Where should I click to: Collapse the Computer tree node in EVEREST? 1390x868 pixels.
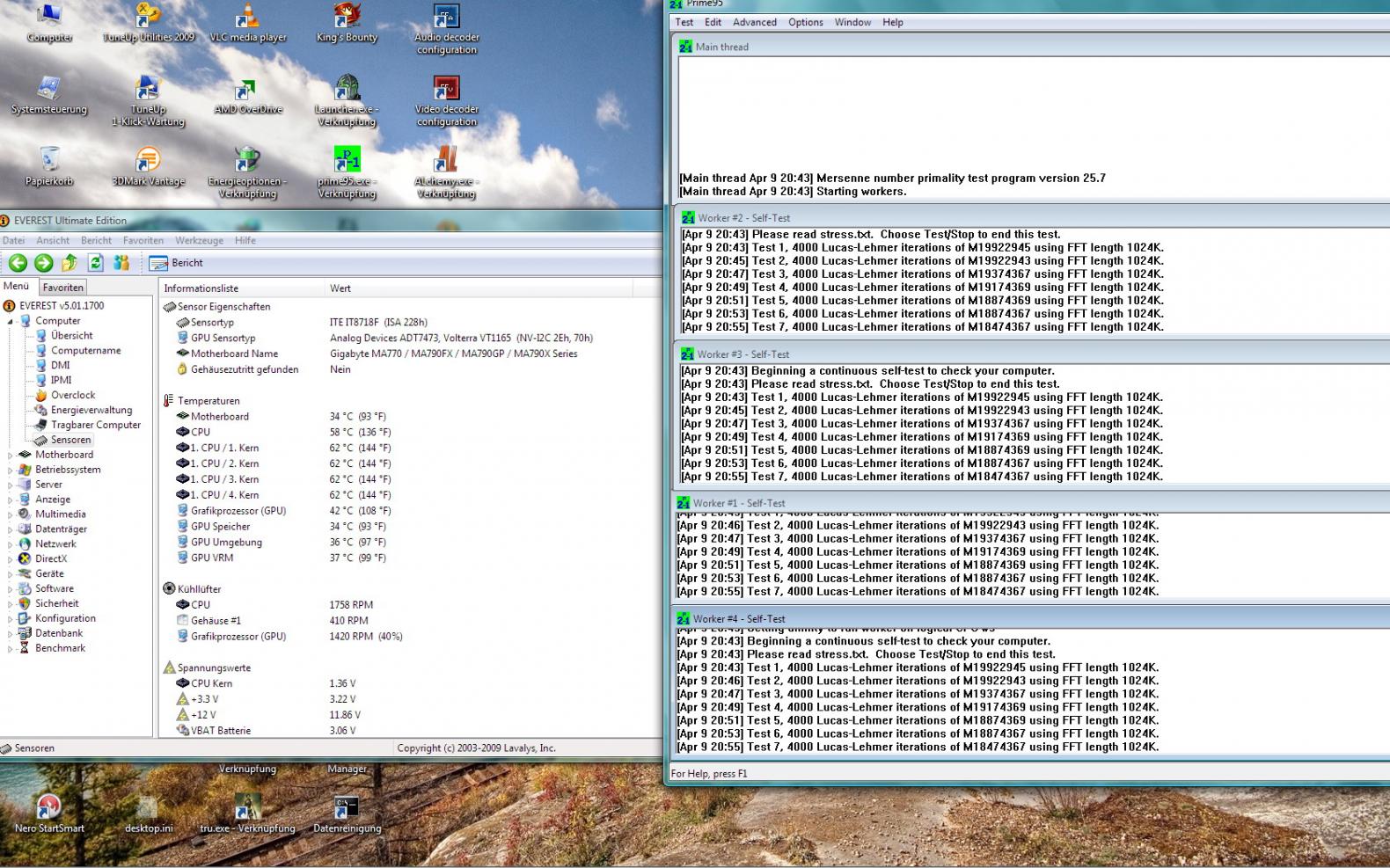pyautogui.click(x=11, y=321)
